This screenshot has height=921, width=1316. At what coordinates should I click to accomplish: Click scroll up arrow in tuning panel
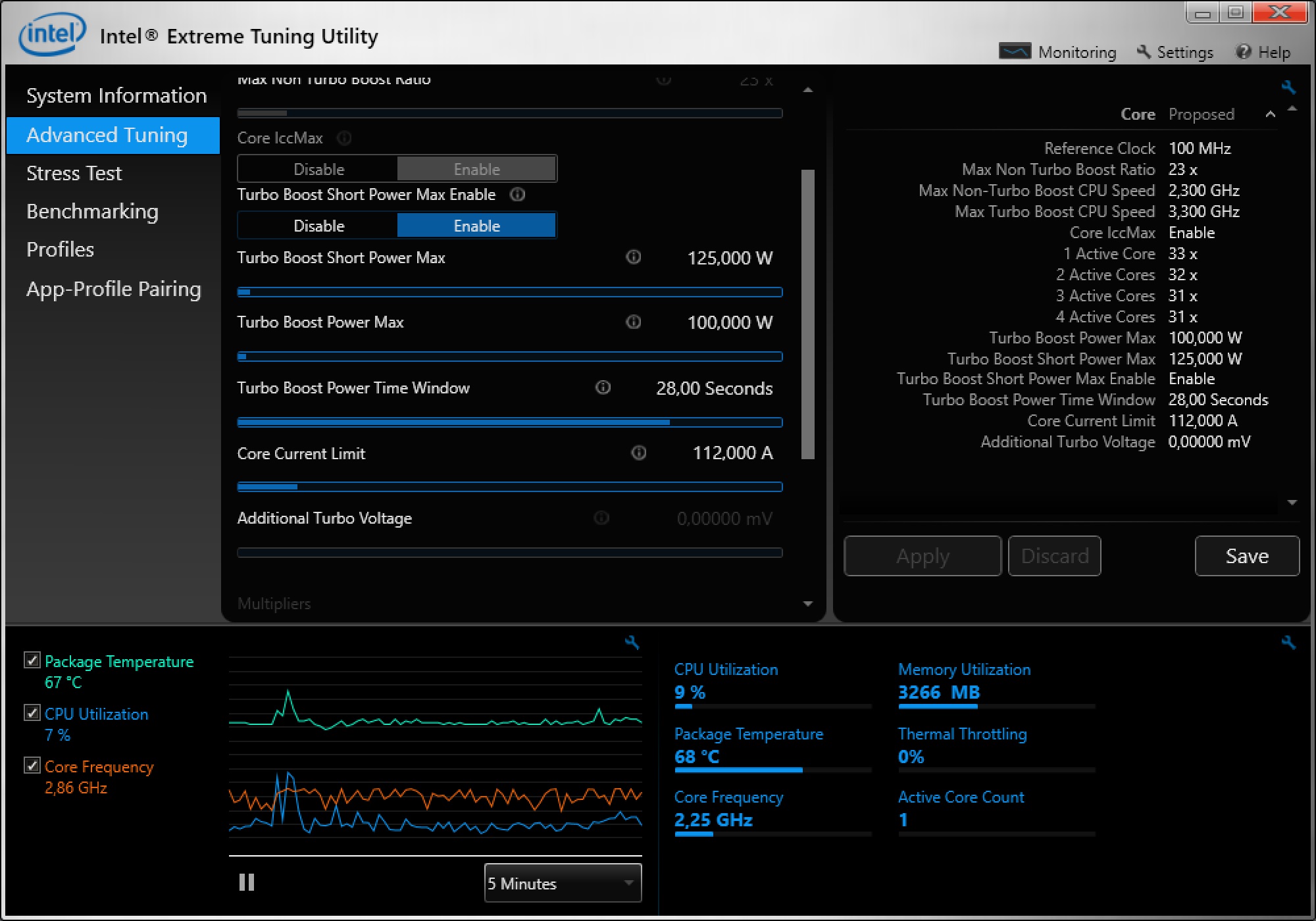pos(808,89)
